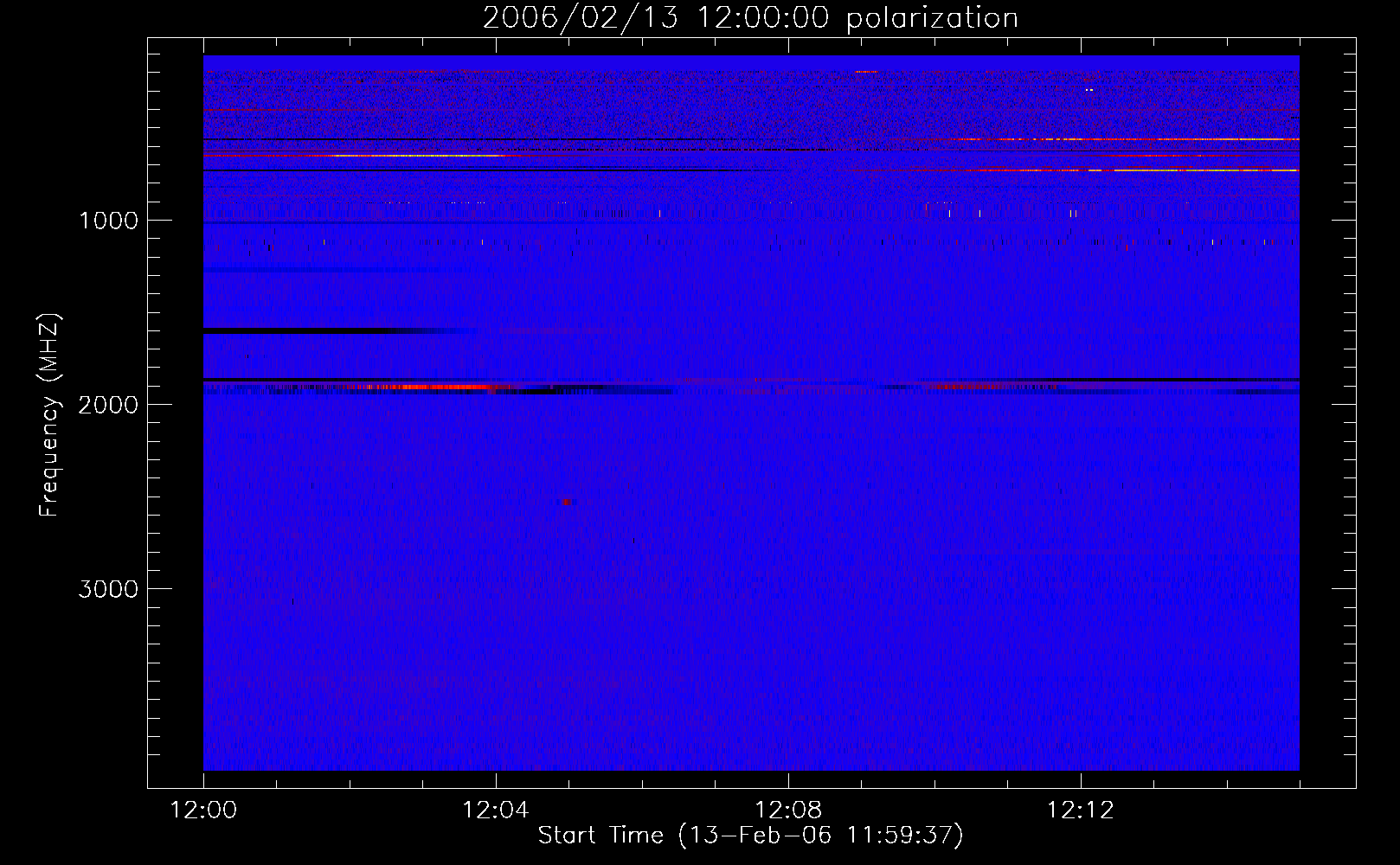Select the 2000 frequency tick label
The image size is (1400, 865).
coord(108,405)
